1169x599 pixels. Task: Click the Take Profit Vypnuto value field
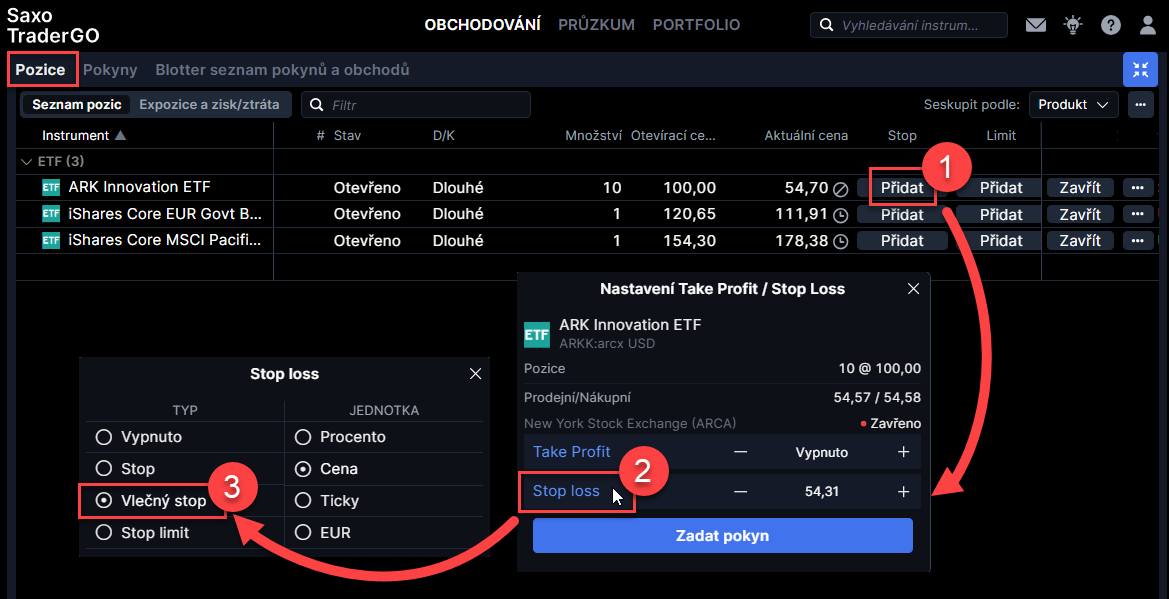tap(822, 452)
